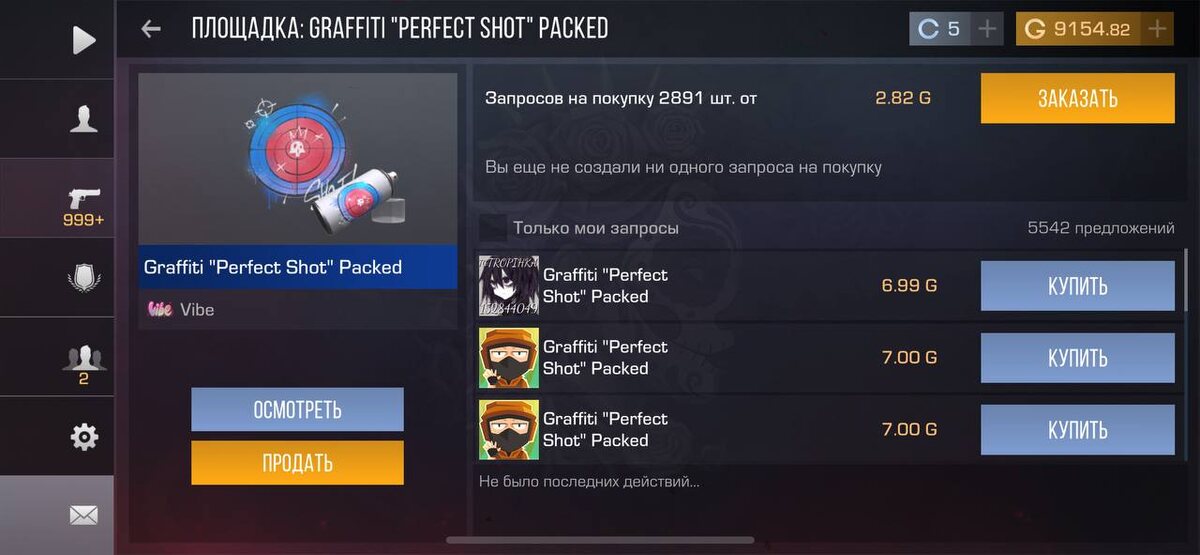Go back using the left arrow
Screen dimensions: 1200x555
coord(151,29)
